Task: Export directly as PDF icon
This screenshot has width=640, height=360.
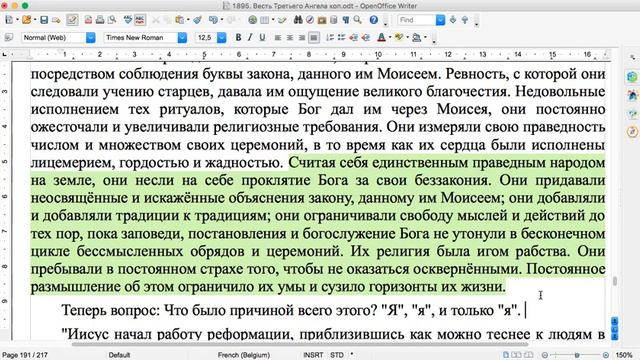Action: (88, 20)
